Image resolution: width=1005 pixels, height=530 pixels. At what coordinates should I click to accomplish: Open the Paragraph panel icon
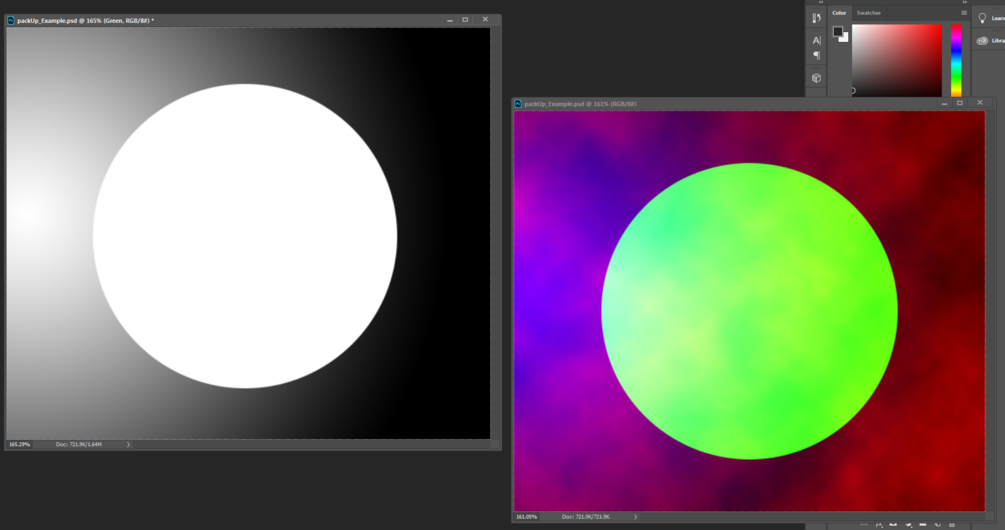click(817, 56)
